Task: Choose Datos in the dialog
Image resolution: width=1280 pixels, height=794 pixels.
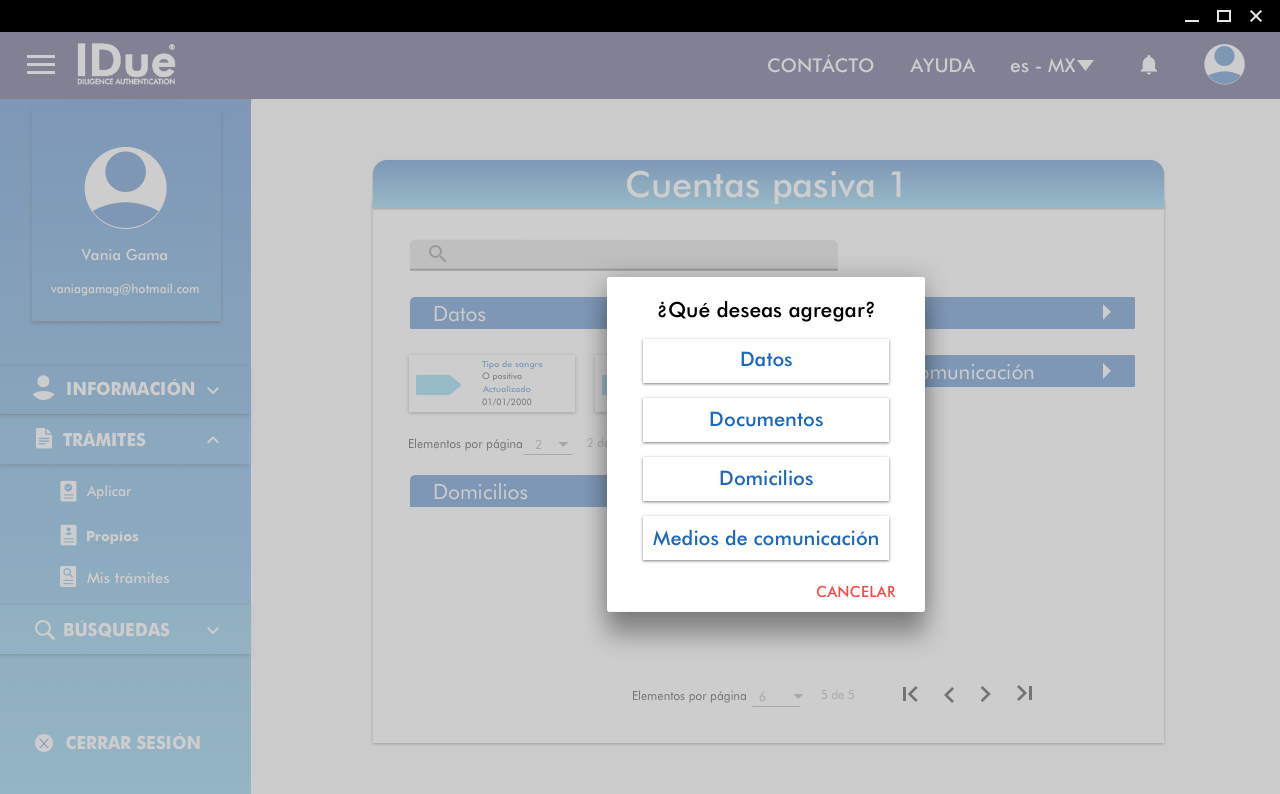Action: tap(766, 360)
